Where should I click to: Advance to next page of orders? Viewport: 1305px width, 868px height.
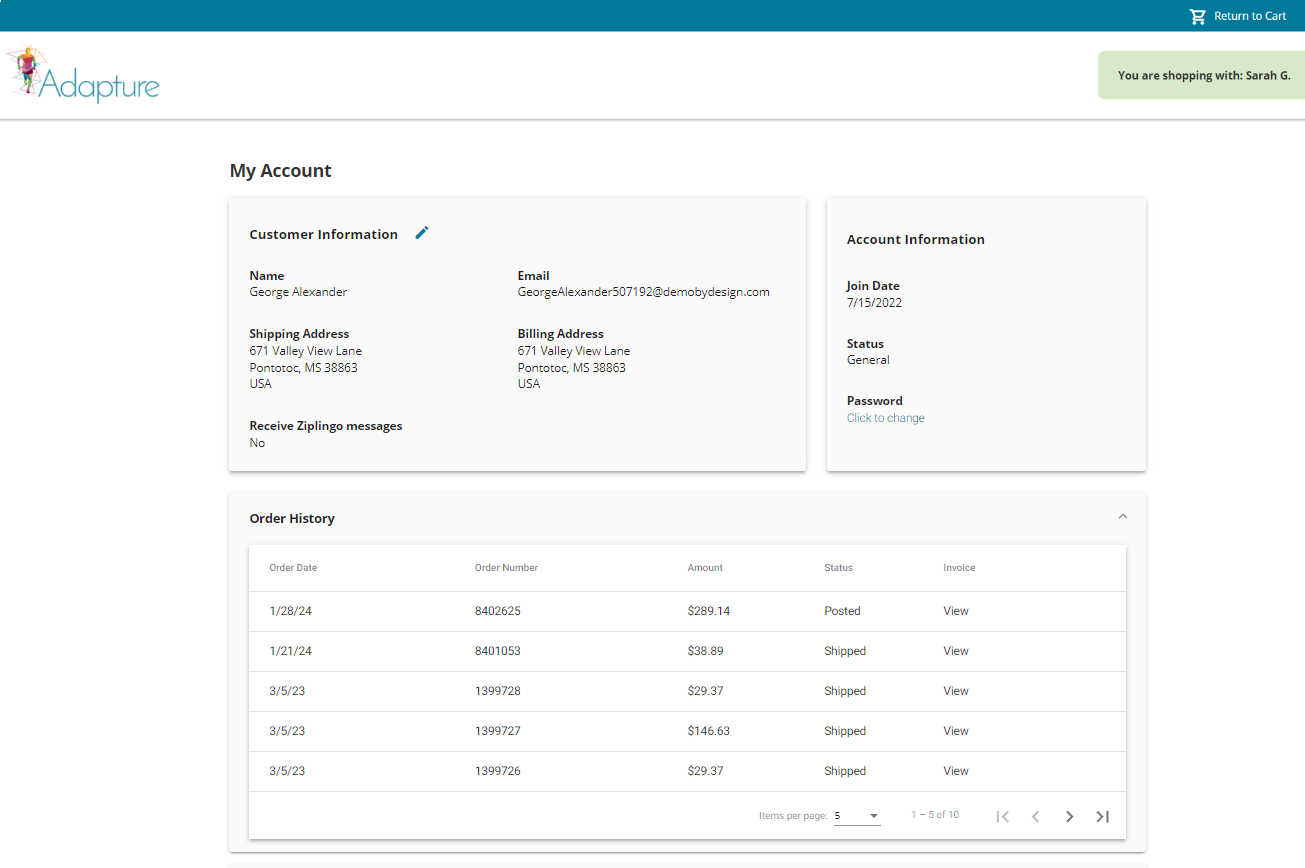[1069, 816]
